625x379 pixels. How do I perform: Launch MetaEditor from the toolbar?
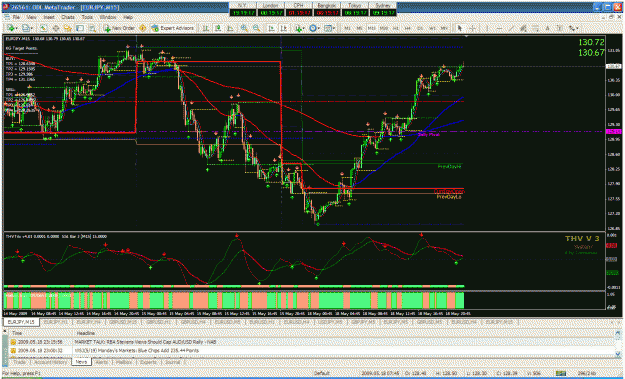142,28
